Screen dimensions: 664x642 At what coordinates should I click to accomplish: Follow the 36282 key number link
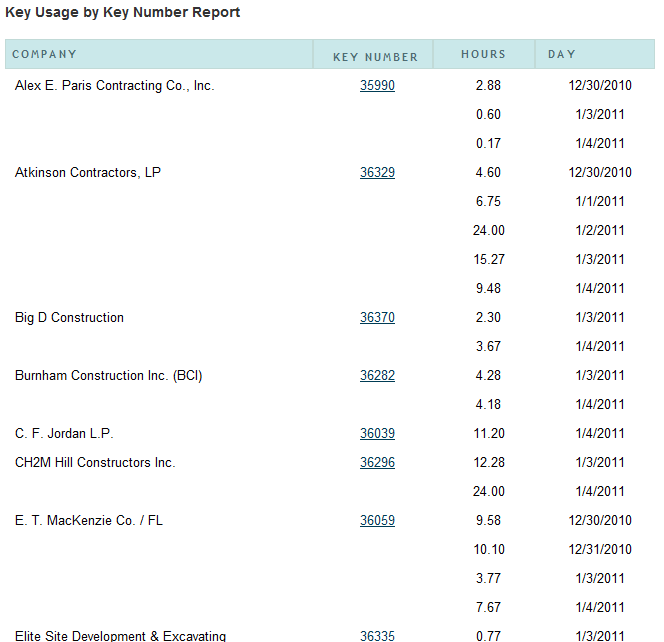[x=377, y=376]
